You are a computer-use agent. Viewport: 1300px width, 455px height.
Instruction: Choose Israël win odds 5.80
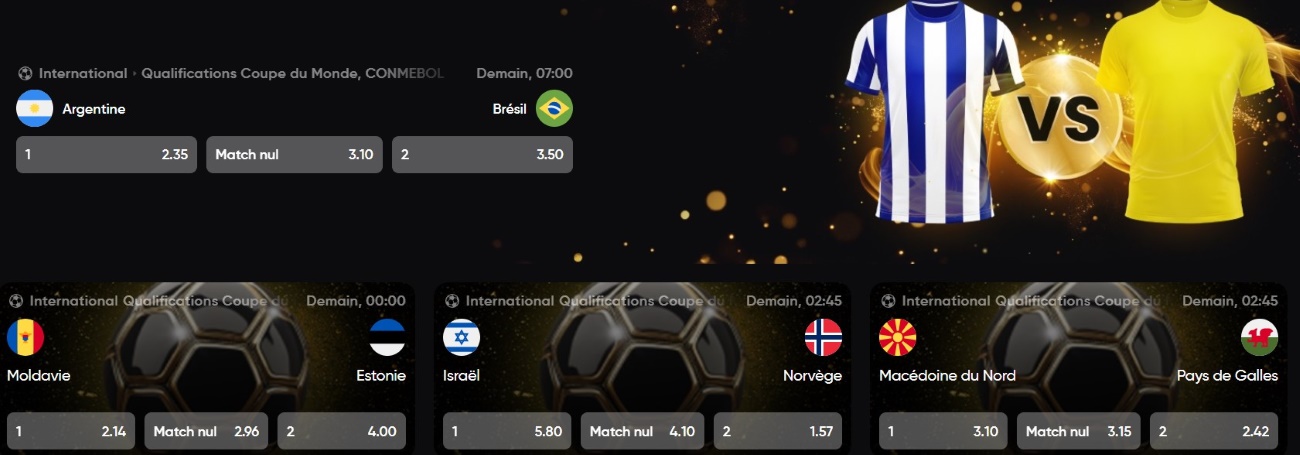click(507, 432)
